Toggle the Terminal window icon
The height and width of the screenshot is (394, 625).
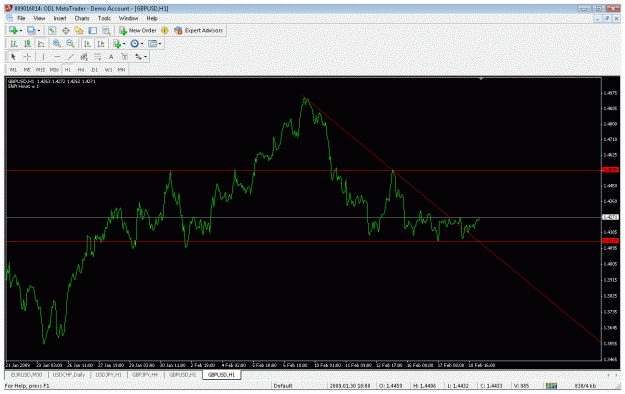coord(92,31)
